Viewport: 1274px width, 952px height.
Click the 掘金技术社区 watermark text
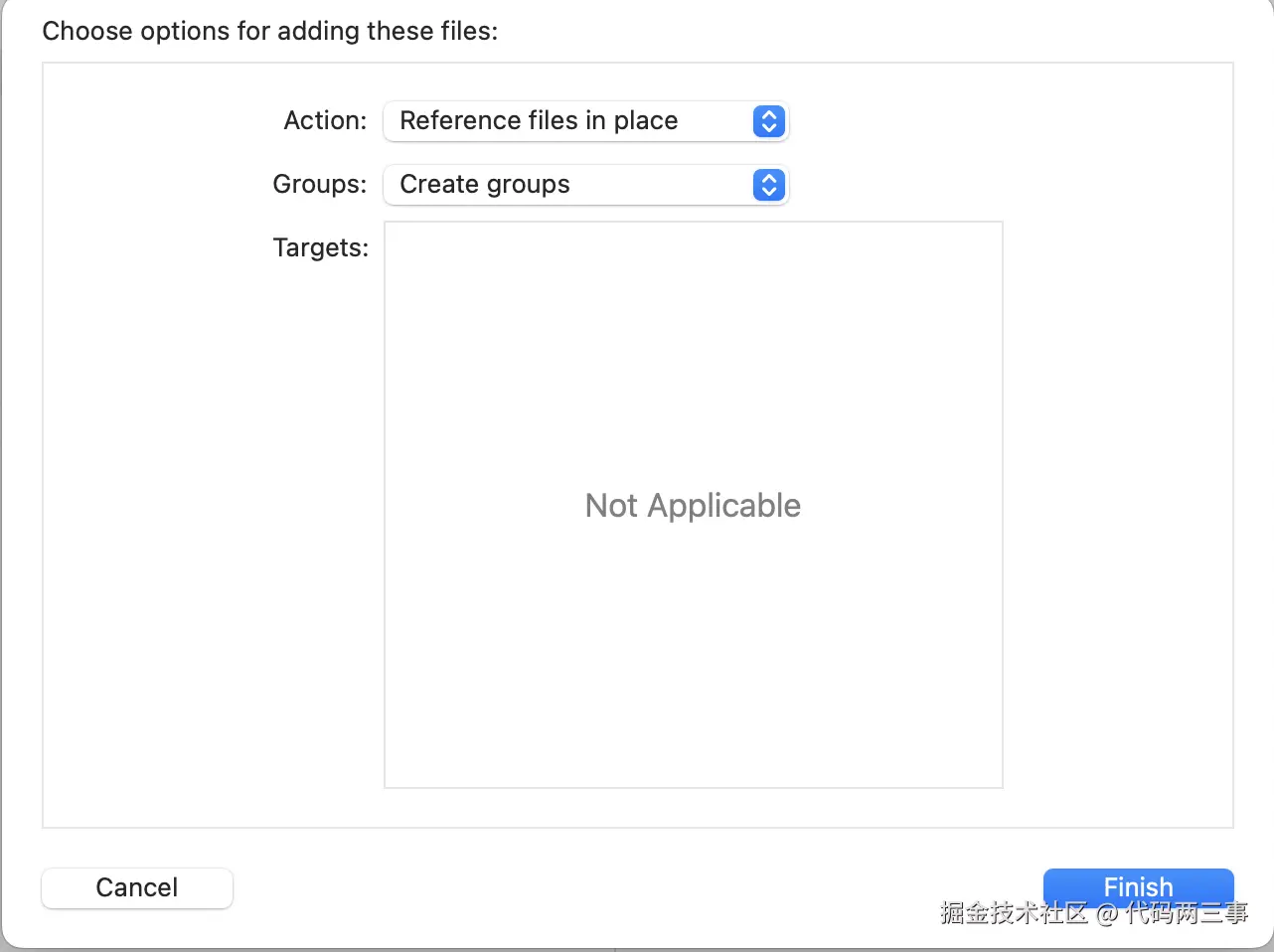(1014, 913)
